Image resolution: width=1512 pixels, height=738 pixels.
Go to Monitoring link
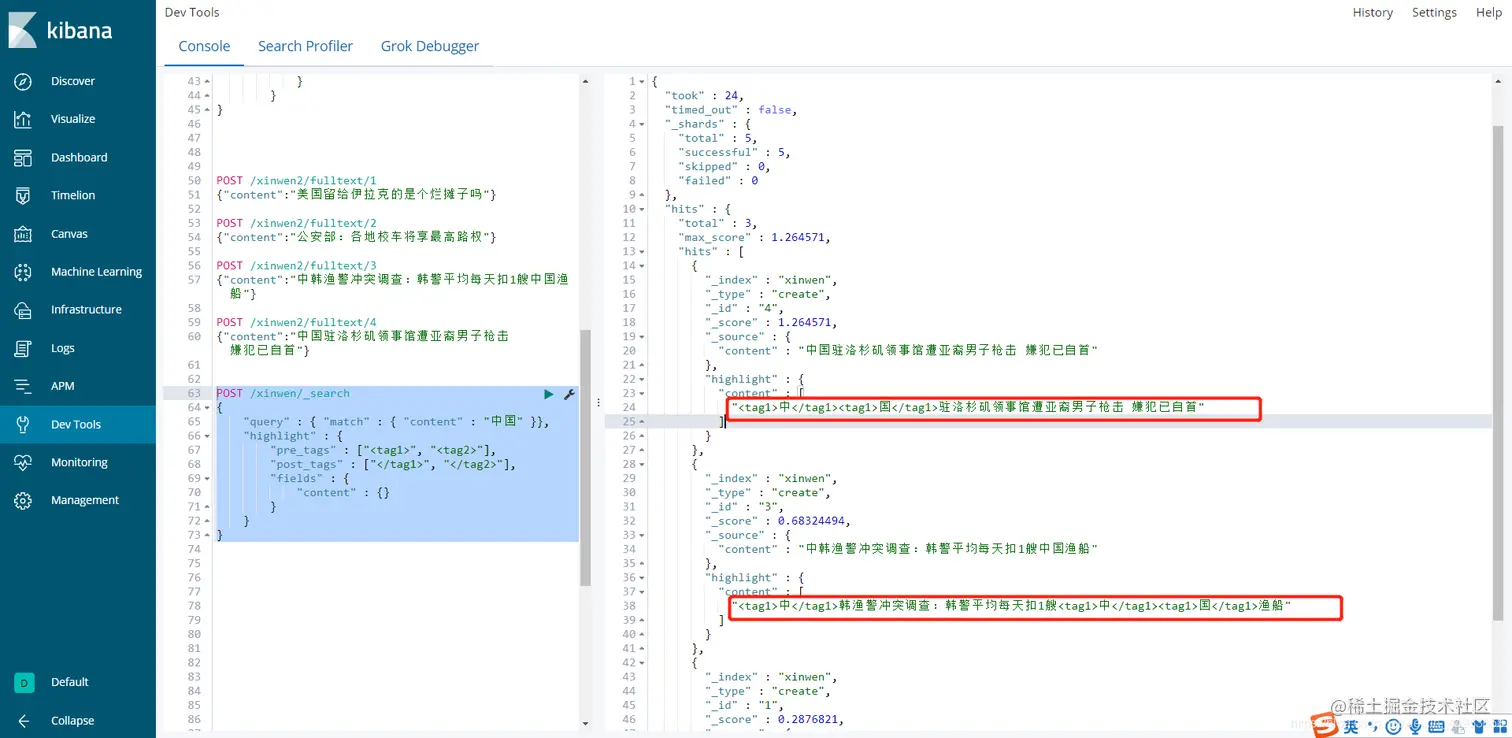79,463
